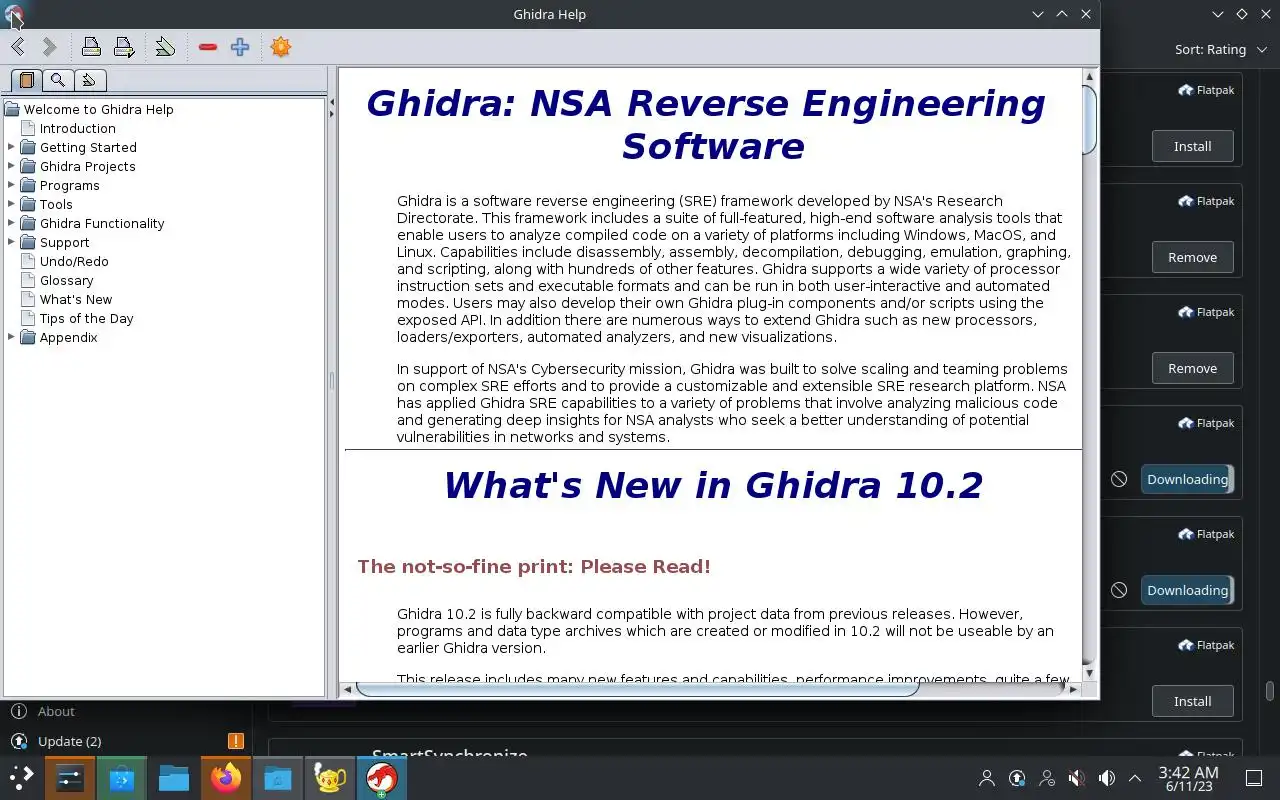The image size is (1280, 800).
Task: Open the Undo/Redo help topic
Action: [74, 261]
